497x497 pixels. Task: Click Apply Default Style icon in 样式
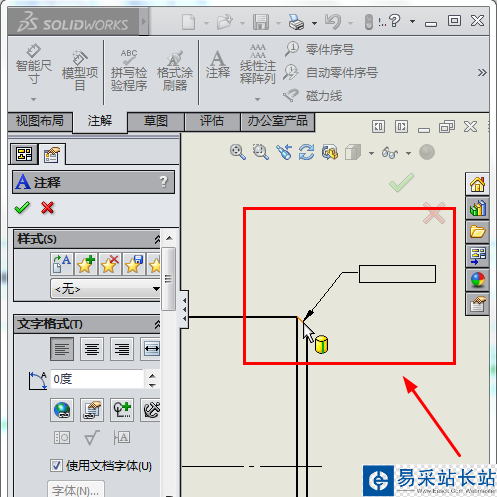62,264
